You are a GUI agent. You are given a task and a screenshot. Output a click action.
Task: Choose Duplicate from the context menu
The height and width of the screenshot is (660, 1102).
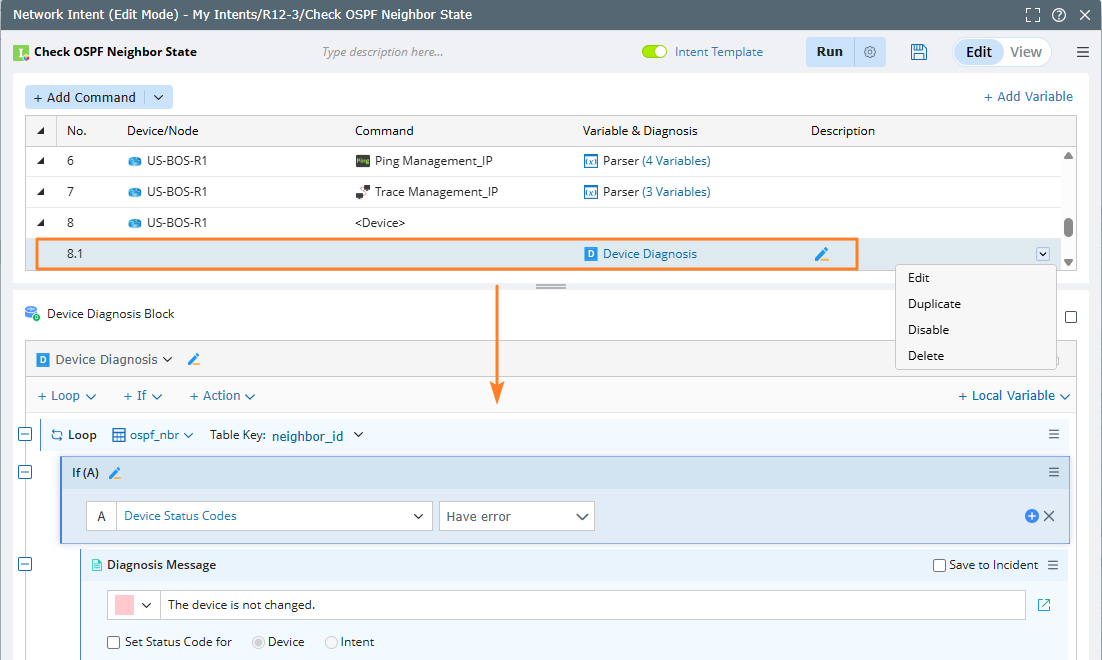(934, 304)
